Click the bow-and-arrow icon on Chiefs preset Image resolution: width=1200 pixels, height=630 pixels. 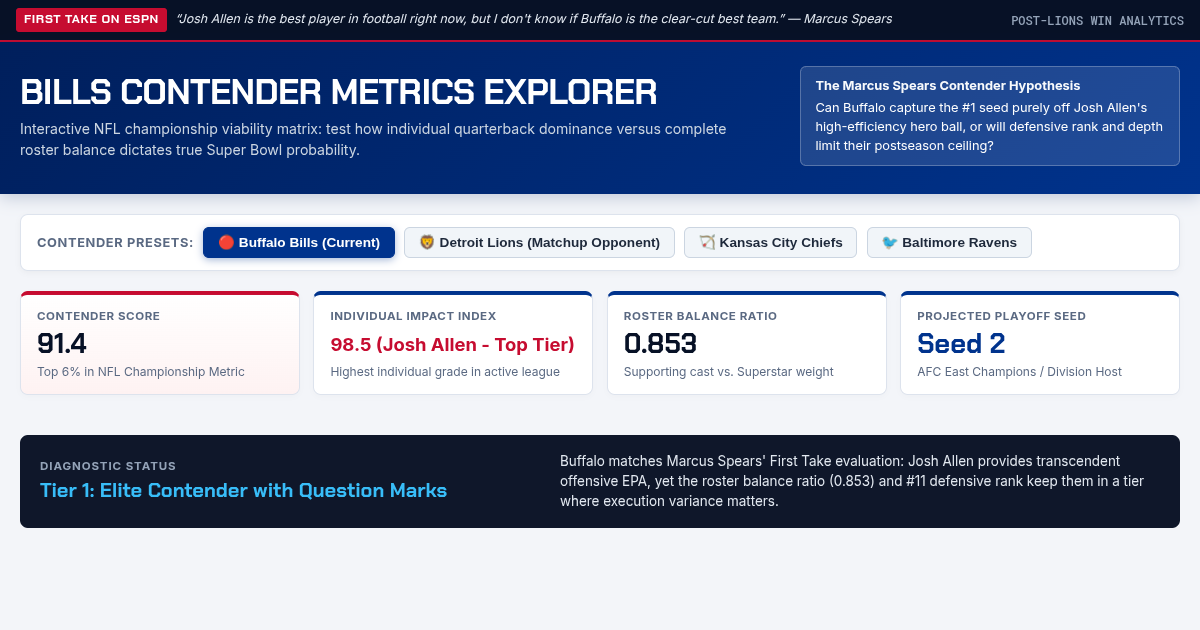pyautogui.click(x=707, y=242)
